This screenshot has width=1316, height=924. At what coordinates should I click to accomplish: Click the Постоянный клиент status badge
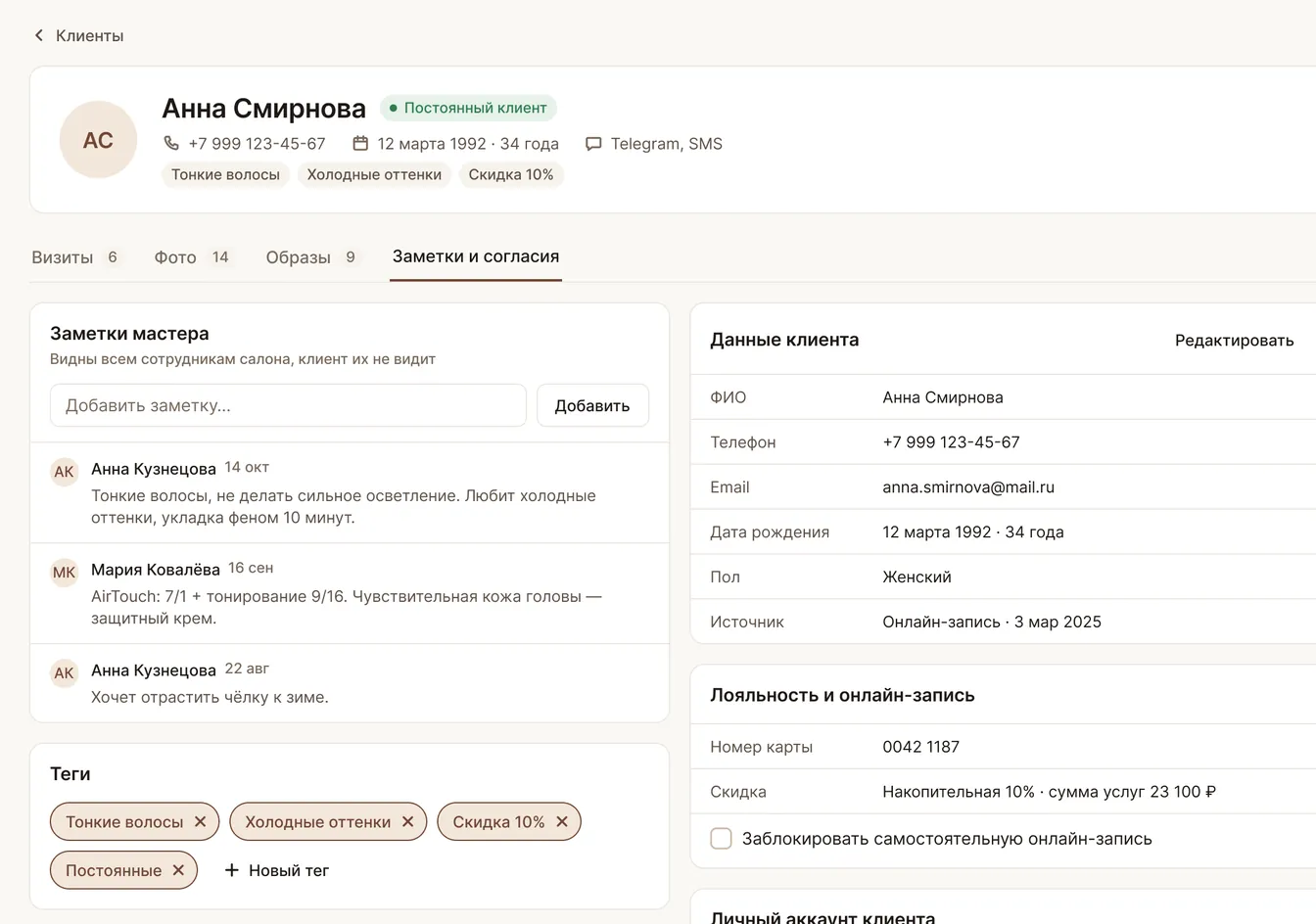[x=468, y=108]
